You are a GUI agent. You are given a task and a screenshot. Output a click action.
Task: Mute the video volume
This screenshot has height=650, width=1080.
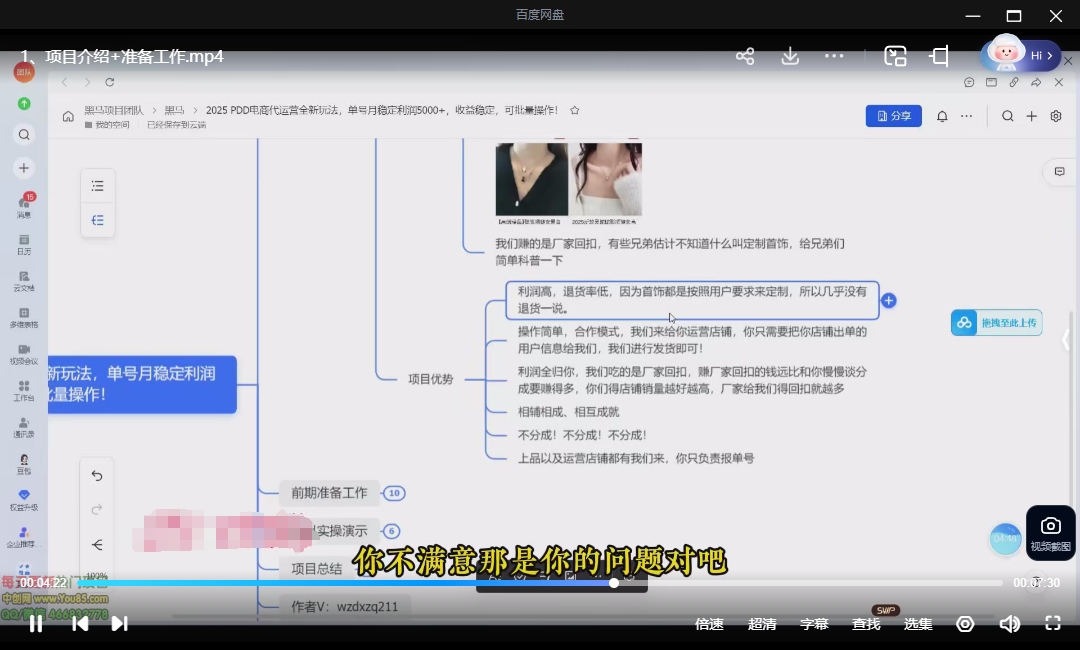[1009, 624]
